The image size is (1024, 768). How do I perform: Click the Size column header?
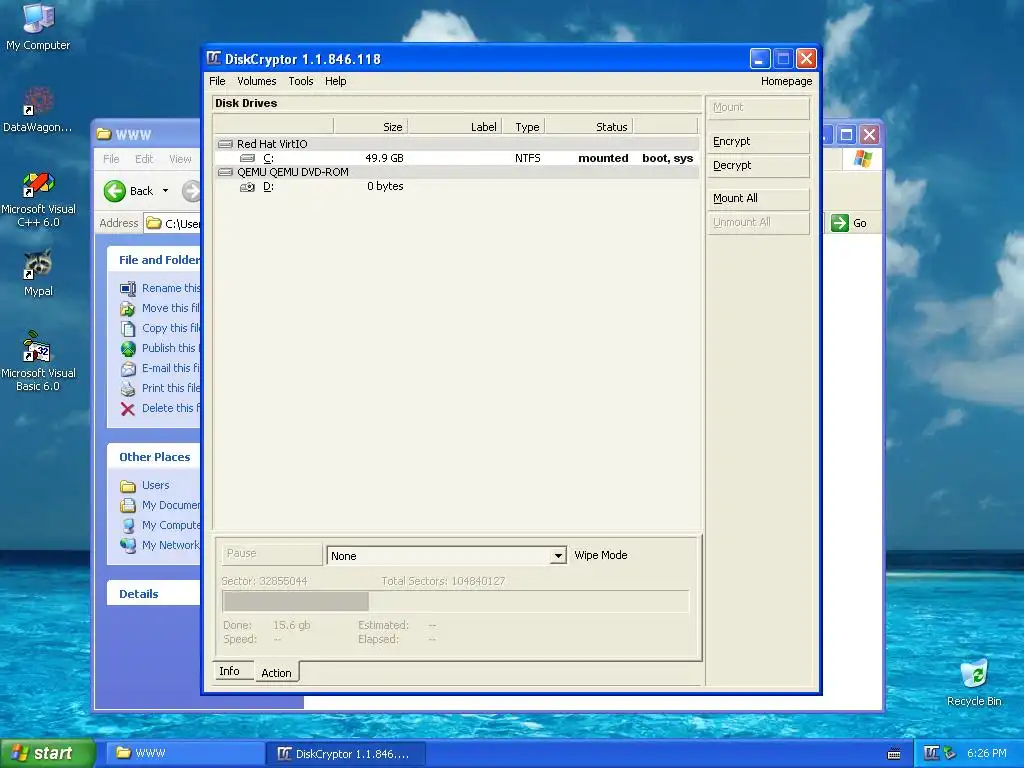(371, 126)
